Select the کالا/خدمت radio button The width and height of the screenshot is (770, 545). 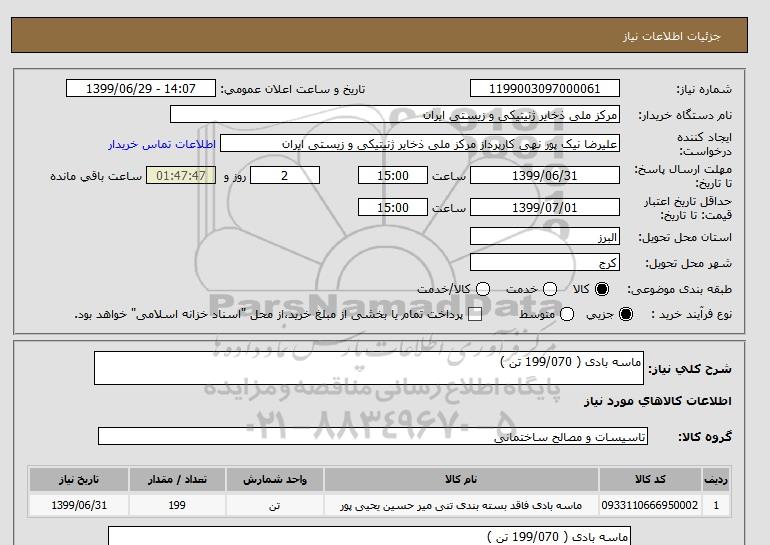coord(483,289)
